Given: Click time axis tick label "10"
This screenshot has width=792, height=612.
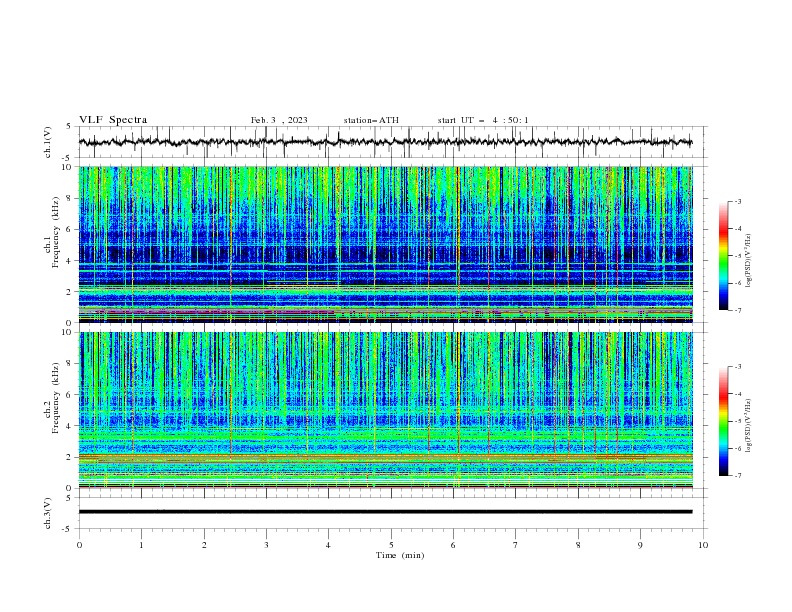Looking at the screenshot, I should [703, 545].
